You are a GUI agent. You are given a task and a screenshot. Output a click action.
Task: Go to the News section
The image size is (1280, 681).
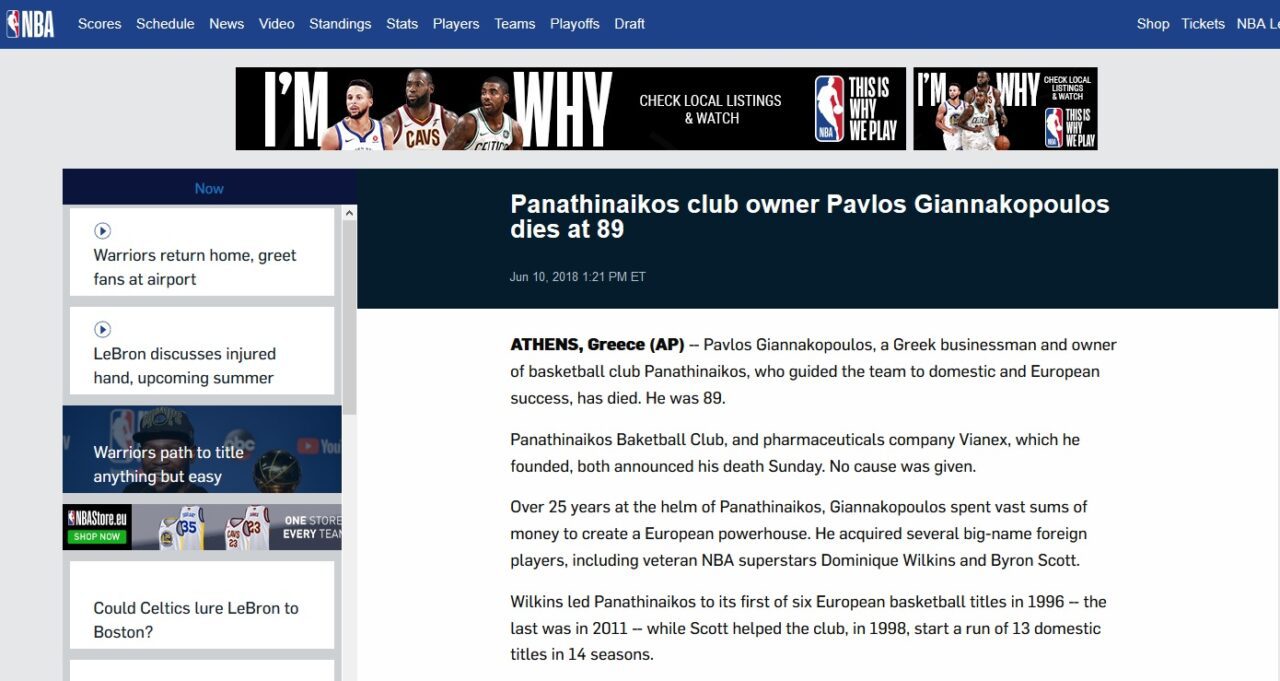pos(226,24)
